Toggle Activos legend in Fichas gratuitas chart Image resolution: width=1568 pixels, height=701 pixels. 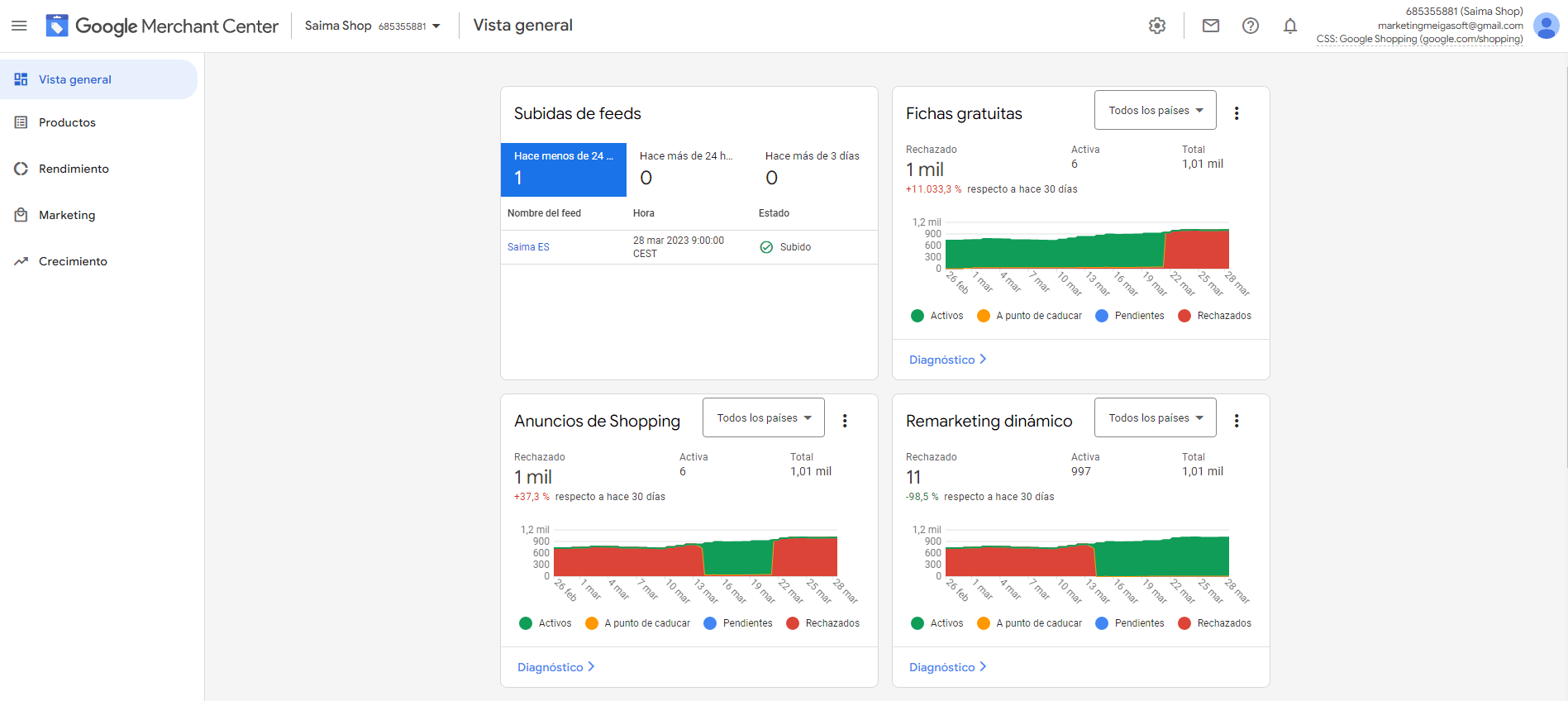tap(937, 316)
